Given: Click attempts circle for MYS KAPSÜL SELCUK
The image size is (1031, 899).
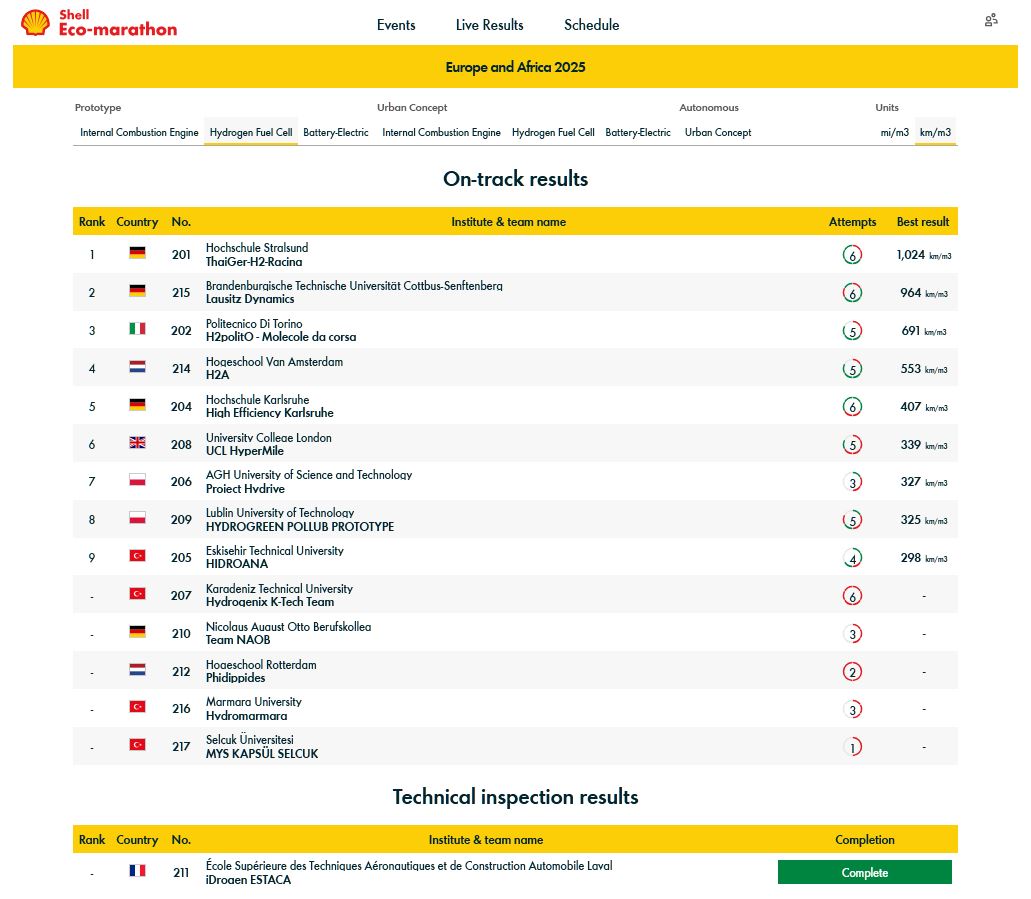Looking at the screenshot, I should tap(852, 748).
